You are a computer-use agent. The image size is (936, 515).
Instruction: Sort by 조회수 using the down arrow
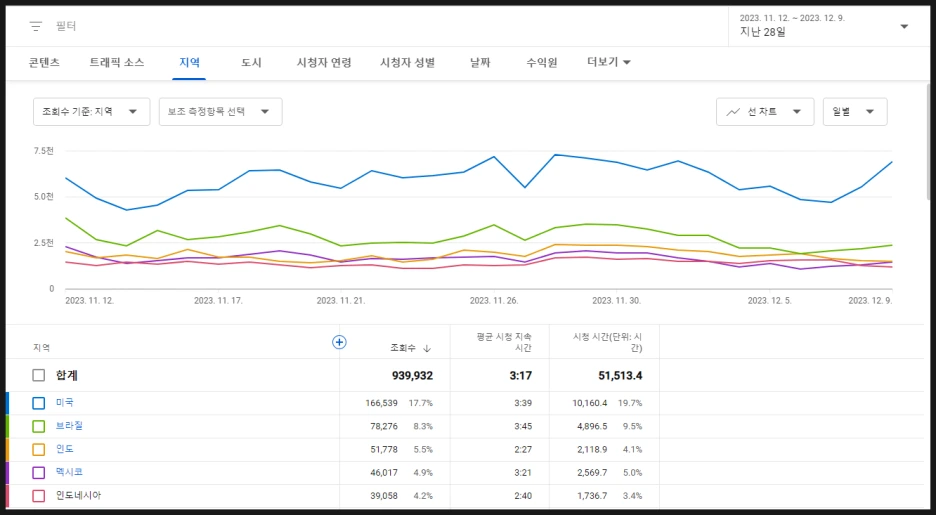coord(427,349)
